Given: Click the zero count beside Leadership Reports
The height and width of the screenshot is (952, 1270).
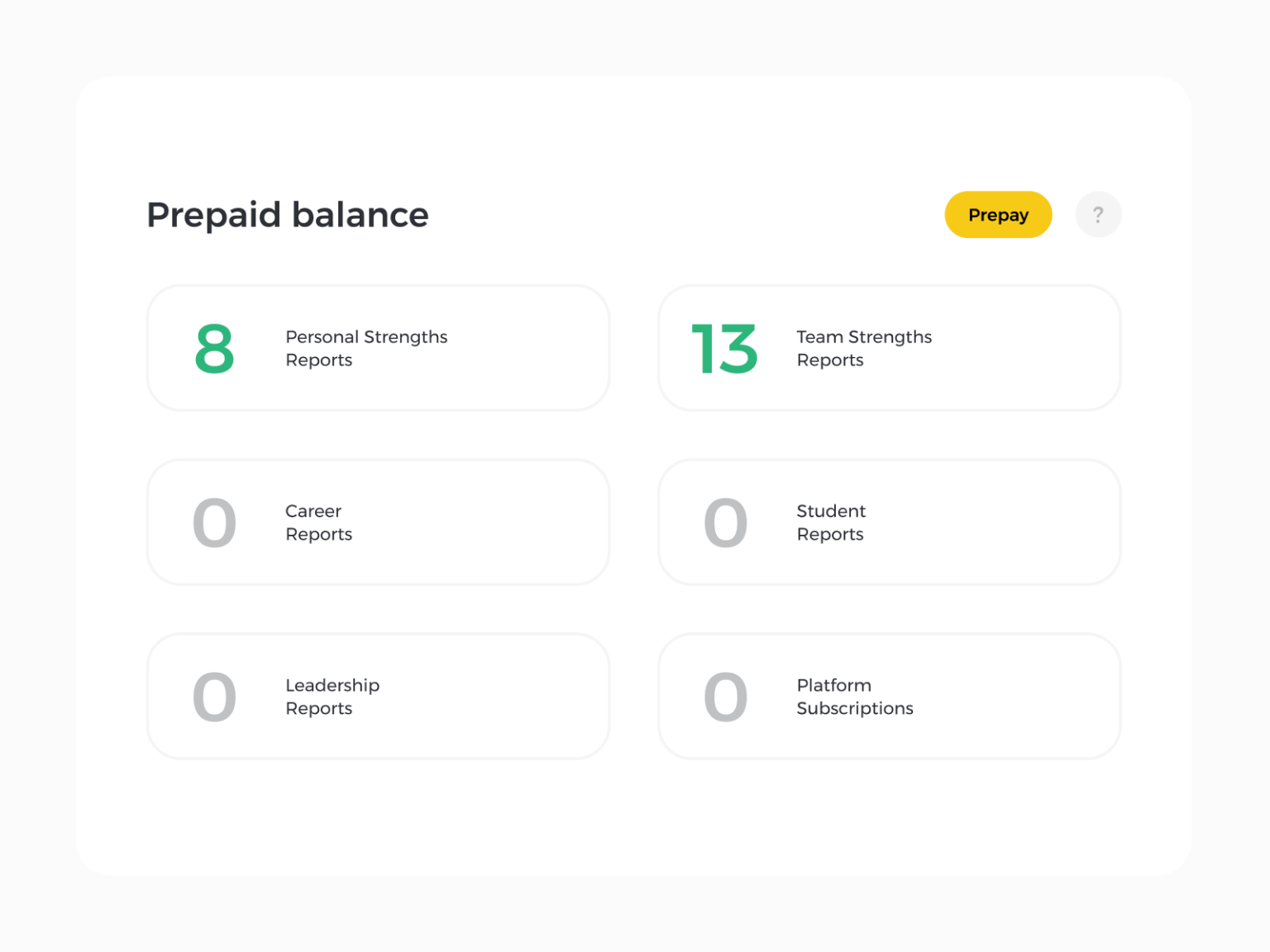Looking at the screenshot, I should pos(214,697).
